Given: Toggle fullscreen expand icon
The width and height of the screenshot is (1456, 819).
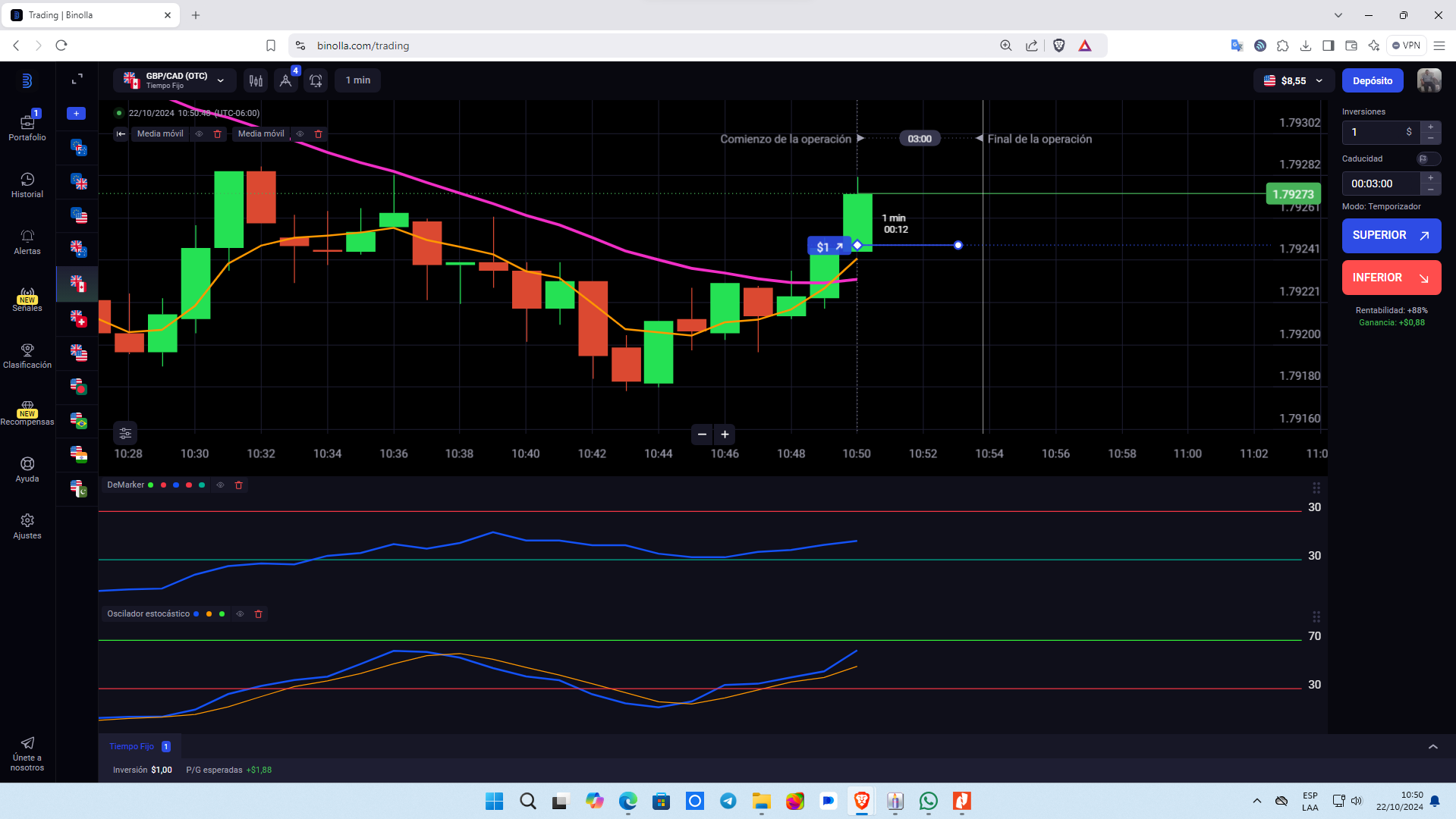Looking at the screenshot, I should point(77,79).
